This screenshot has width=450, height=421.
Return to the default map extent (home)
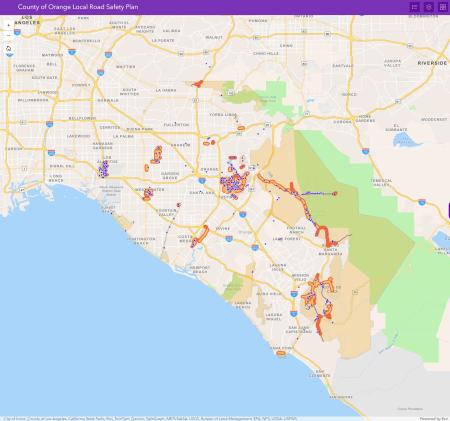tap(9, 48)
